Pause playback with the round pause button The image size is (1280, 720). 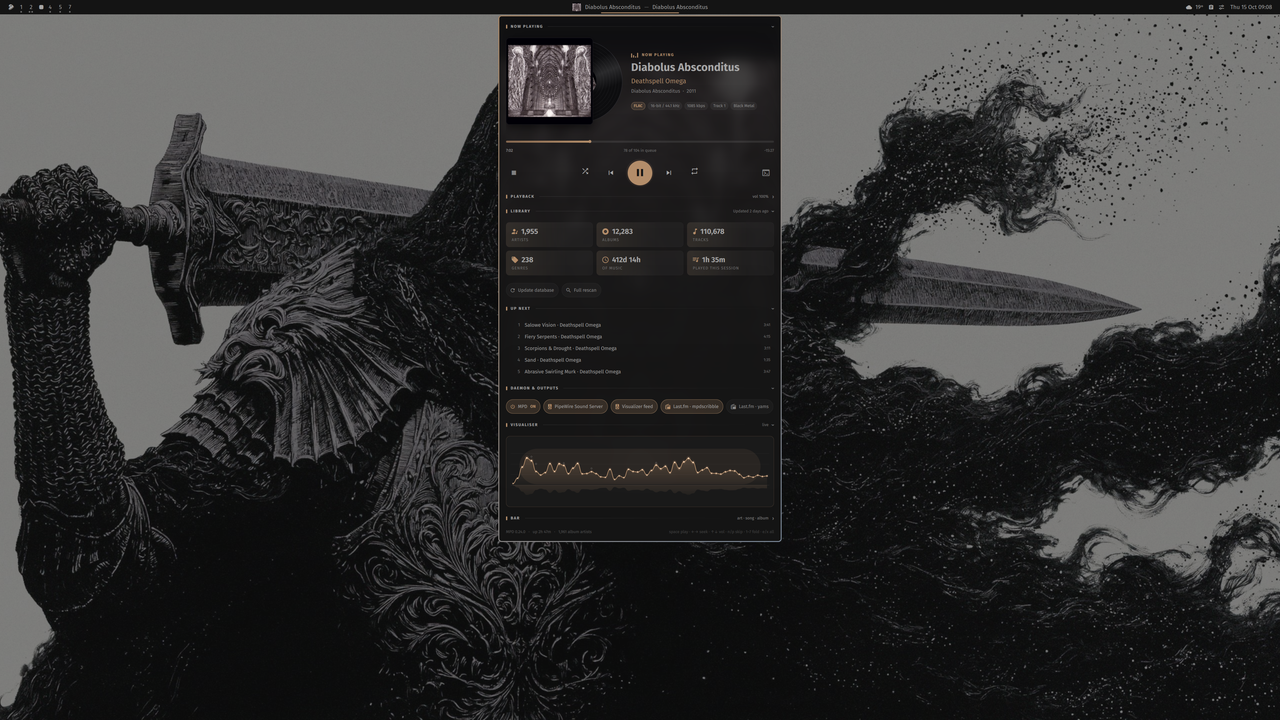tap(640, 172)
